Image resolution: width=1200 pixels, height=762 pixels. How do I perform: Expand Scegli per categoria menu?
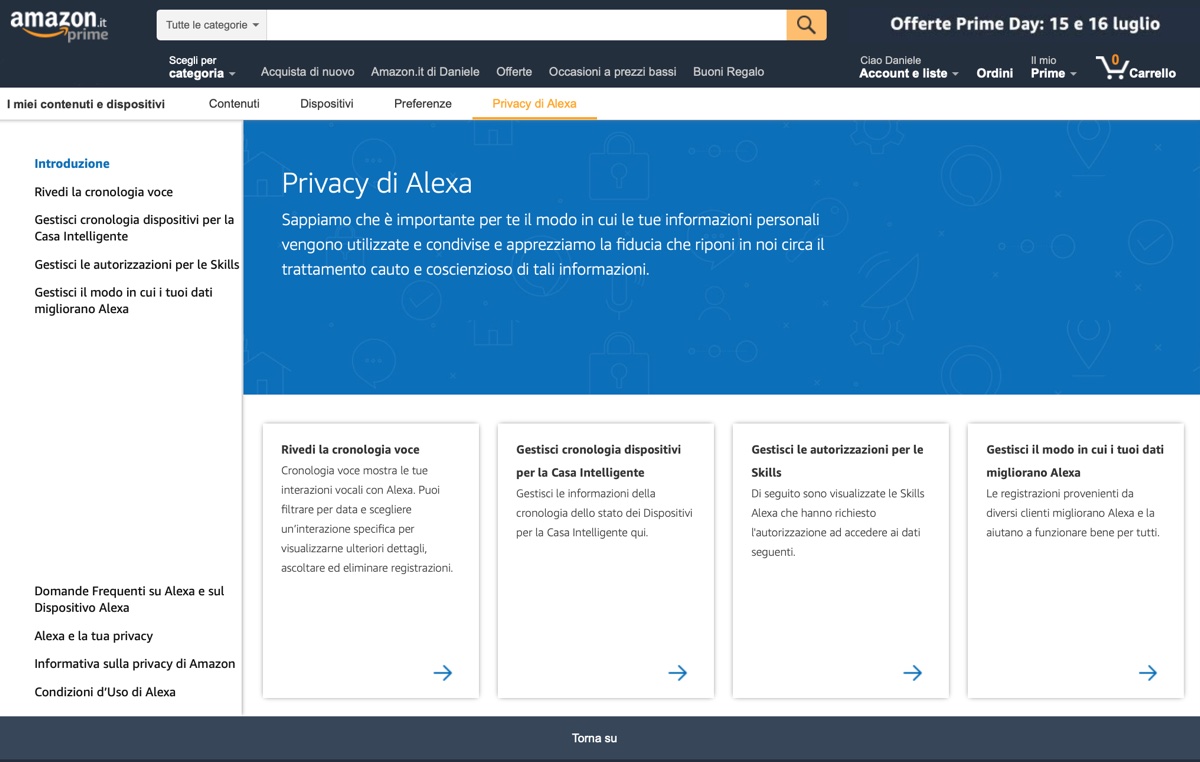point(202,68)
